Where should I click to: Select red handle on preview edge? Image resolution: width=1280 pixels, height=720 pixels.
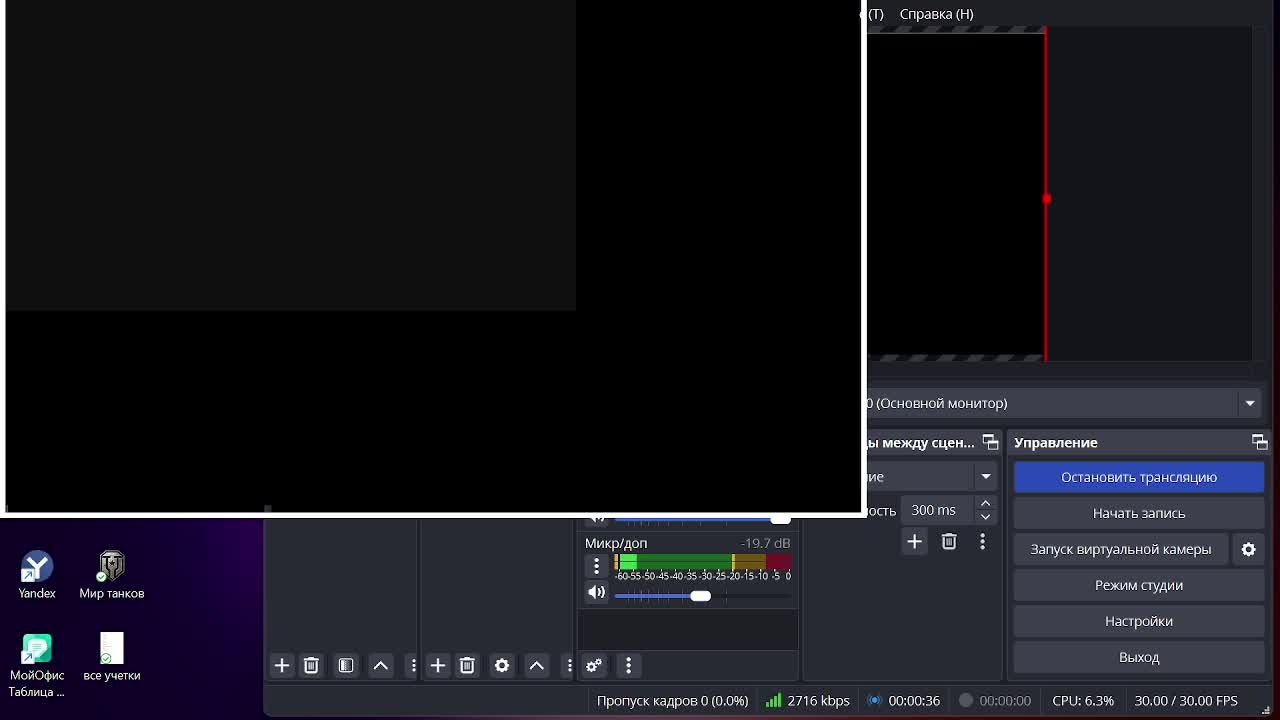(1047, 199)
